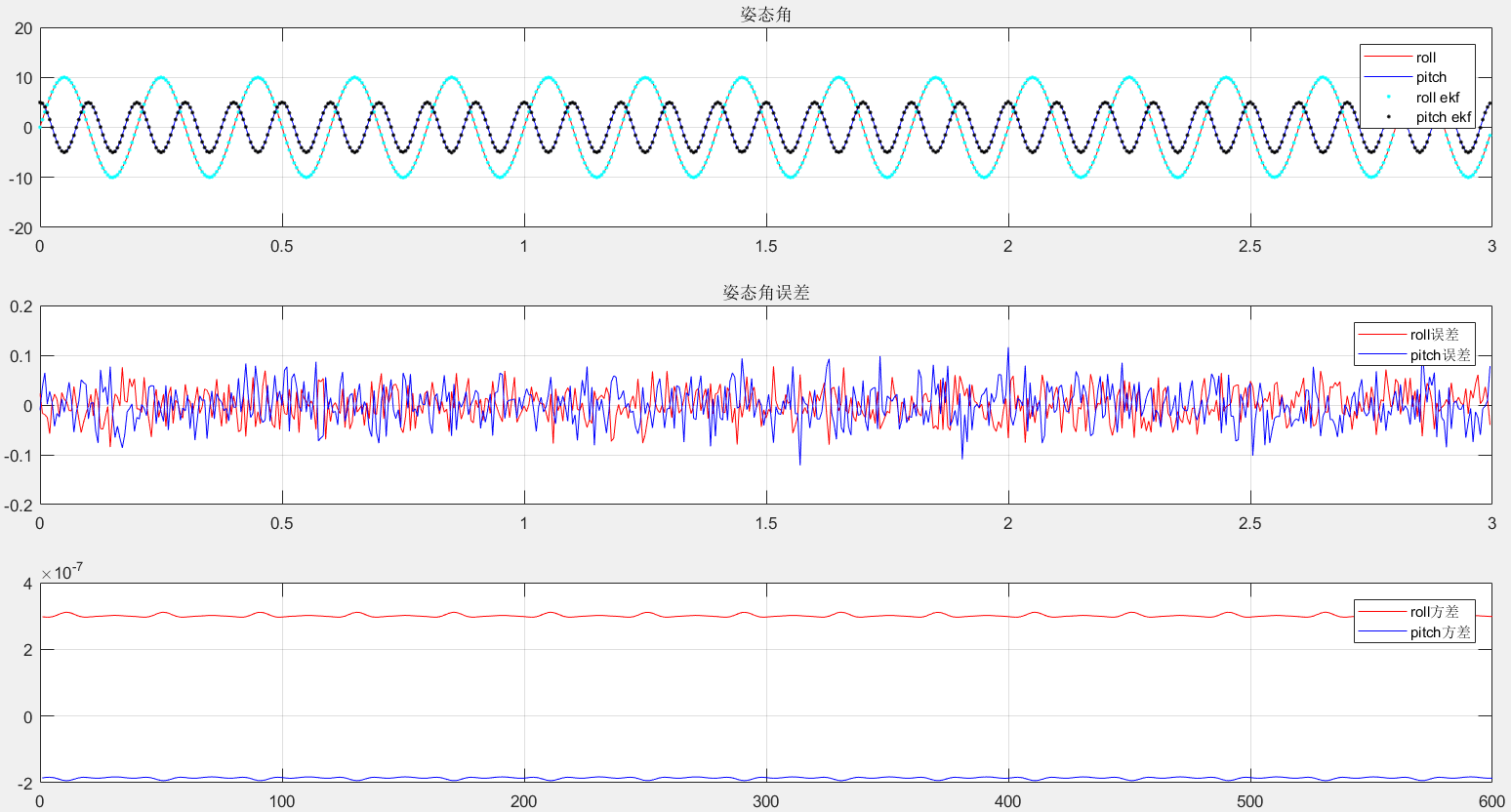
Task: Select the 'pitch' legend entry
Action: click(x=1417, y=77)
